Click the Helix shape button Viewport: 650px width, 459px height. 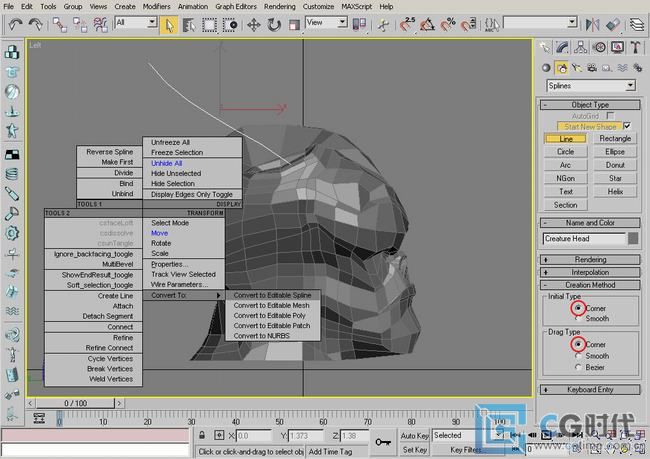615,192
